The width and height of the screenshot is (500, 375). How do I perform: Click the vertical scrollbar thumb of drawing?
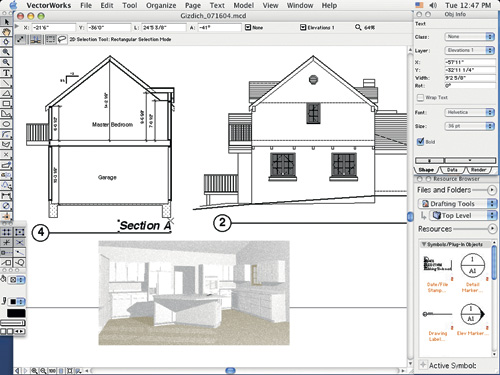[x=410, y=217]
